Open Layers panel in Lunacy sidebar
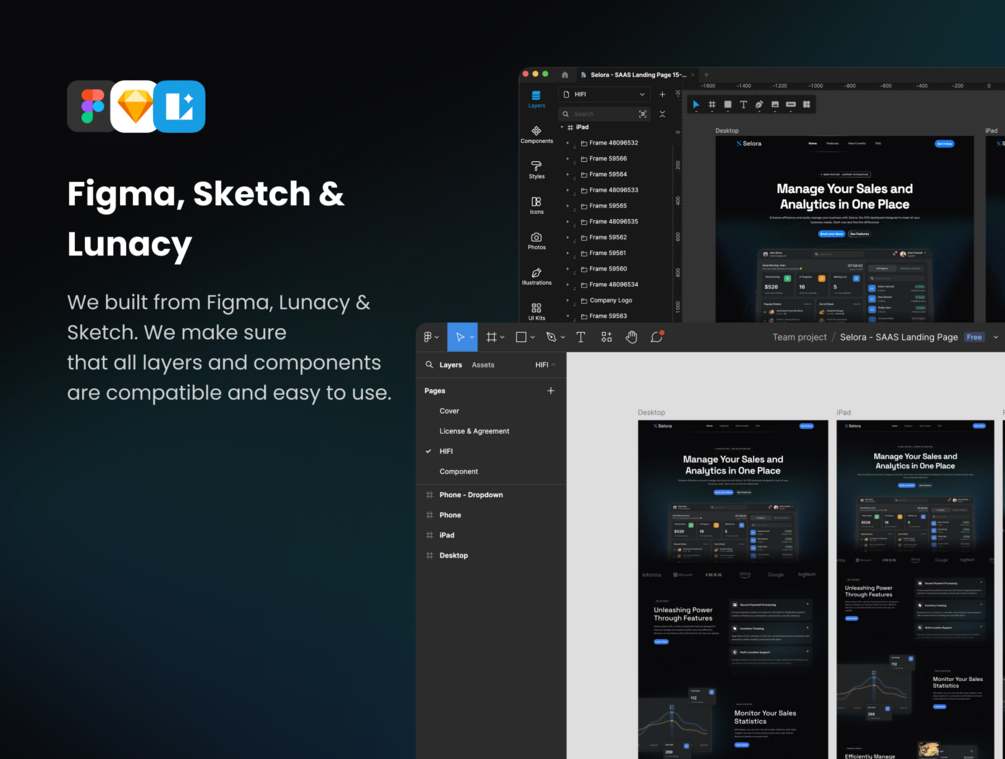1005x759 pixels. click(536, 99)
